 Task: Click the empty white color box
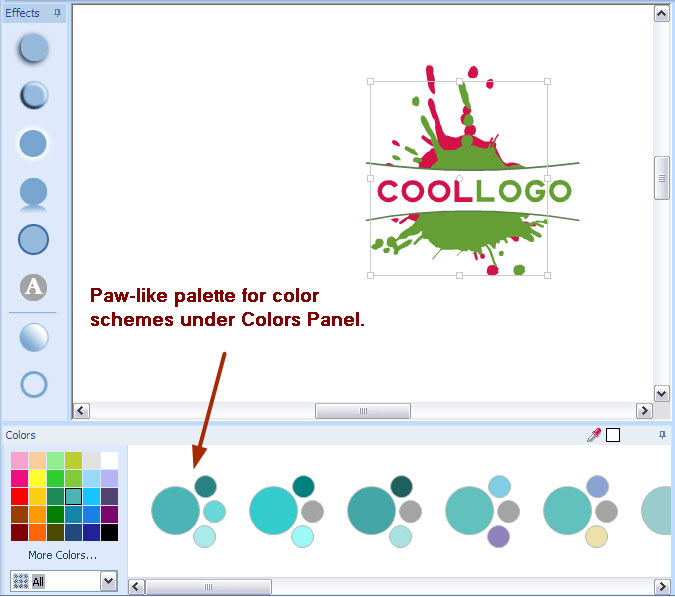tap(613, 435)
